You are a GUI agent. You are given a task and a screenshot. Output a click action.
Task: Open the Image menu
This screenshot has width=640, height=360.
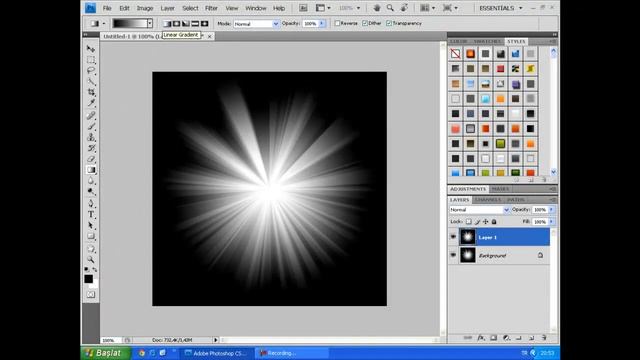point(144,8)
